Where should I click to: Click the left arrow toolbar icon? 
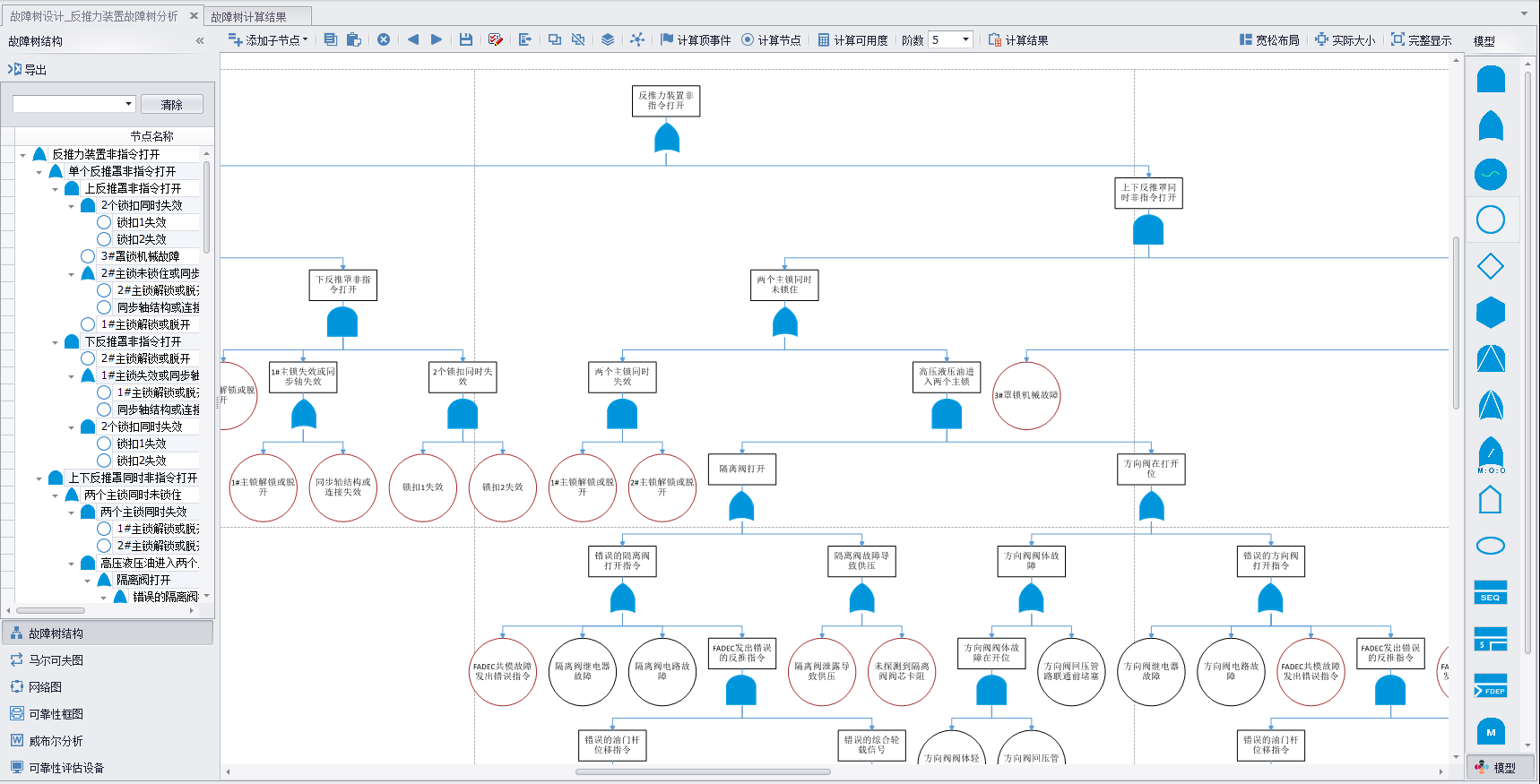coord(413,39)
